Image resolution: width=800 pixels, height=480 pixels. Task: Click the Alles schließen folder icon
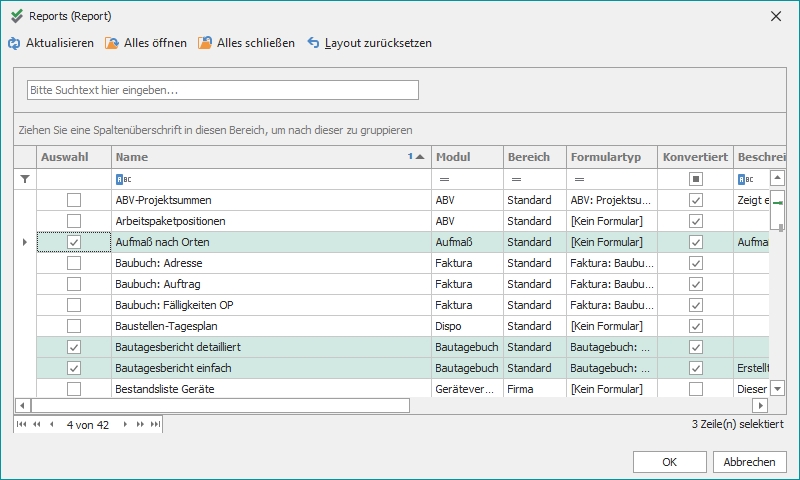point(205,43)
